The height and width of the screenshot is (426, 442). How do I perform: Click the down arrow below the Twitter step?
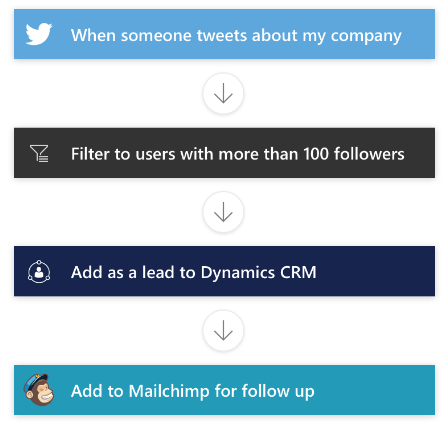coord(223,93)
